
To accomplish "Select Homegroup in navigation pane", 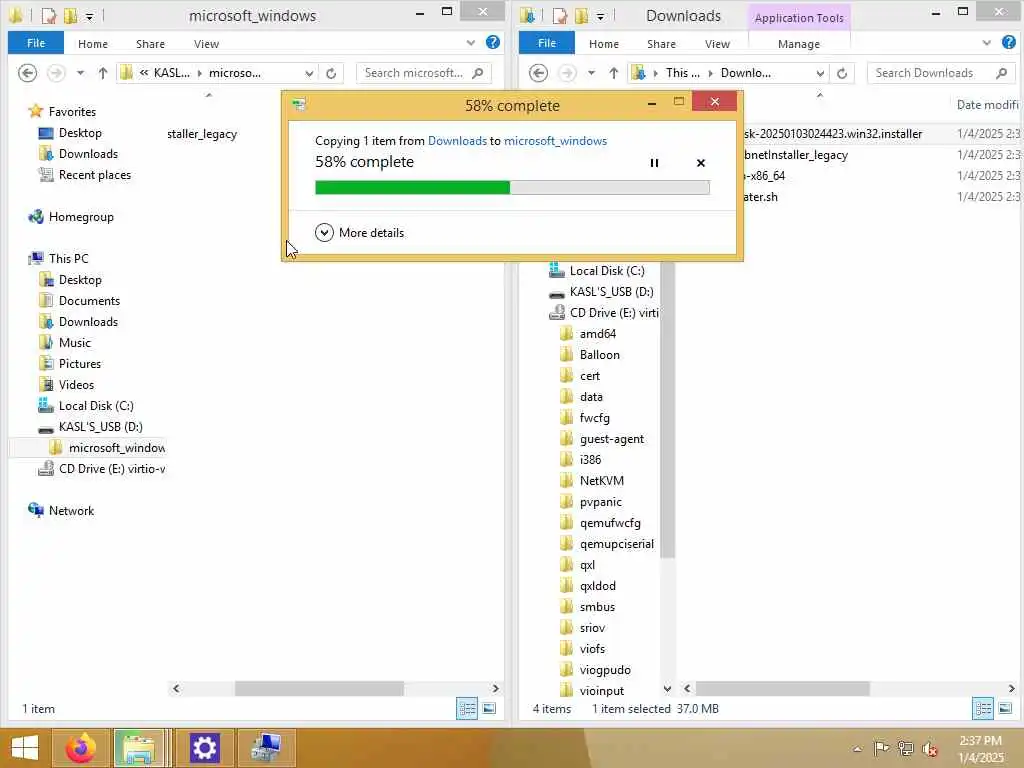I will 71,217.
